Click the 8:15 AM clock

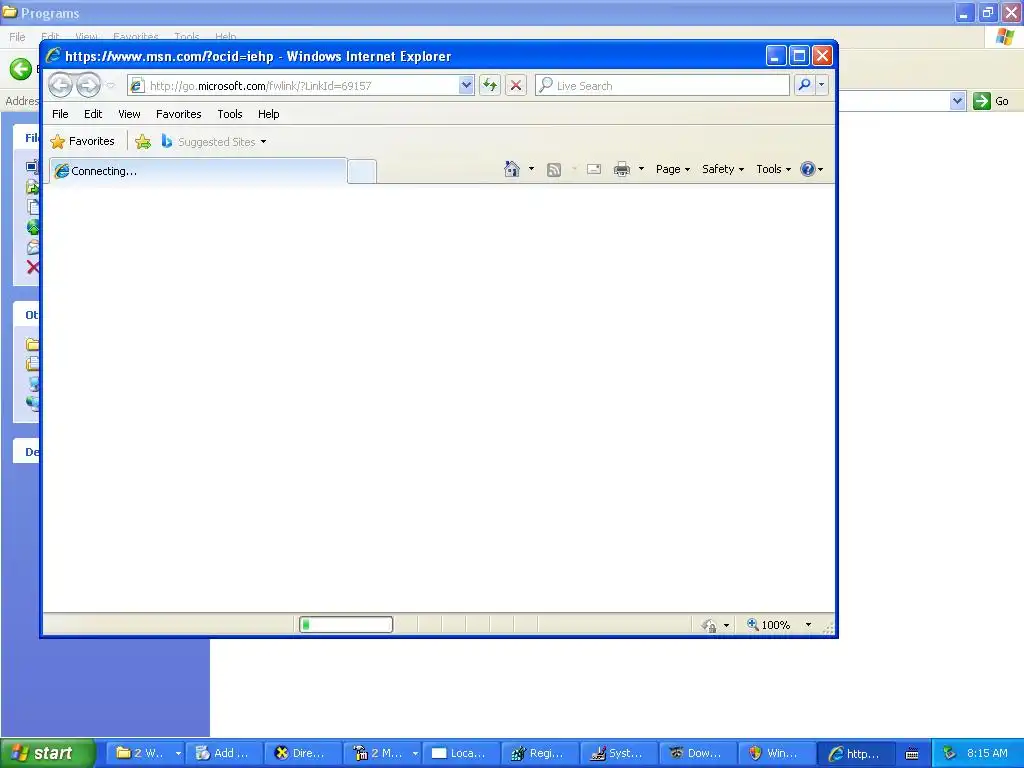[x=987, y=753]
